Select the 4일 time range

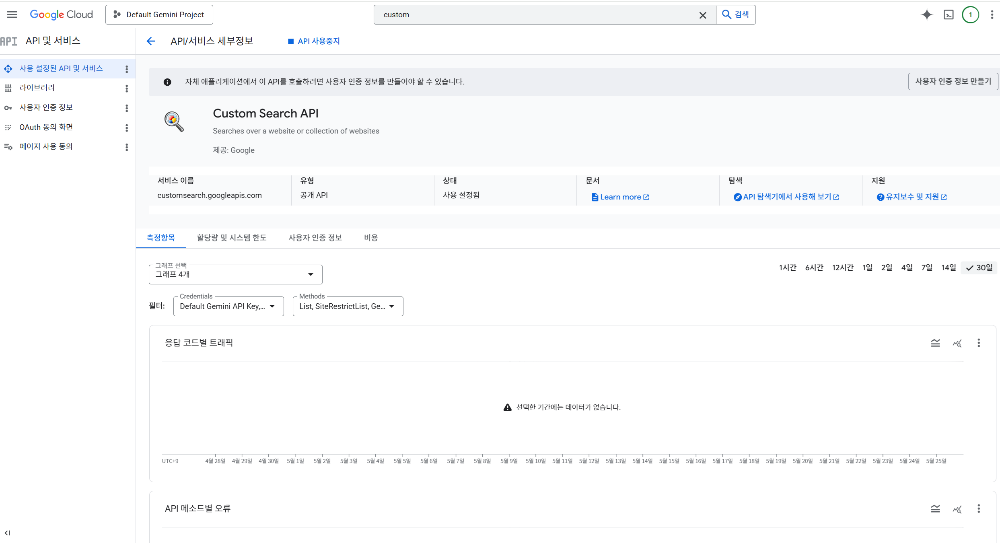(906, 267)
